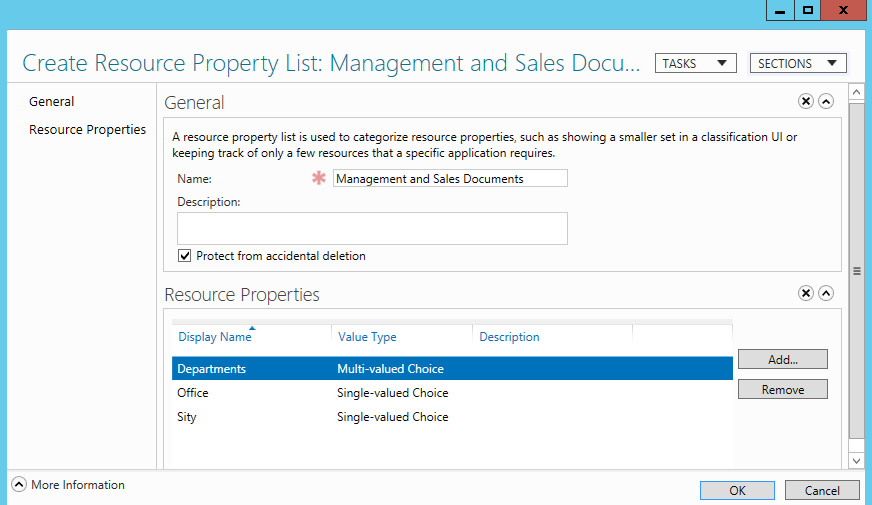The height and width of the screenshot is (505, 872).
Task: Click into the Description text box
Action: point(372,229)
